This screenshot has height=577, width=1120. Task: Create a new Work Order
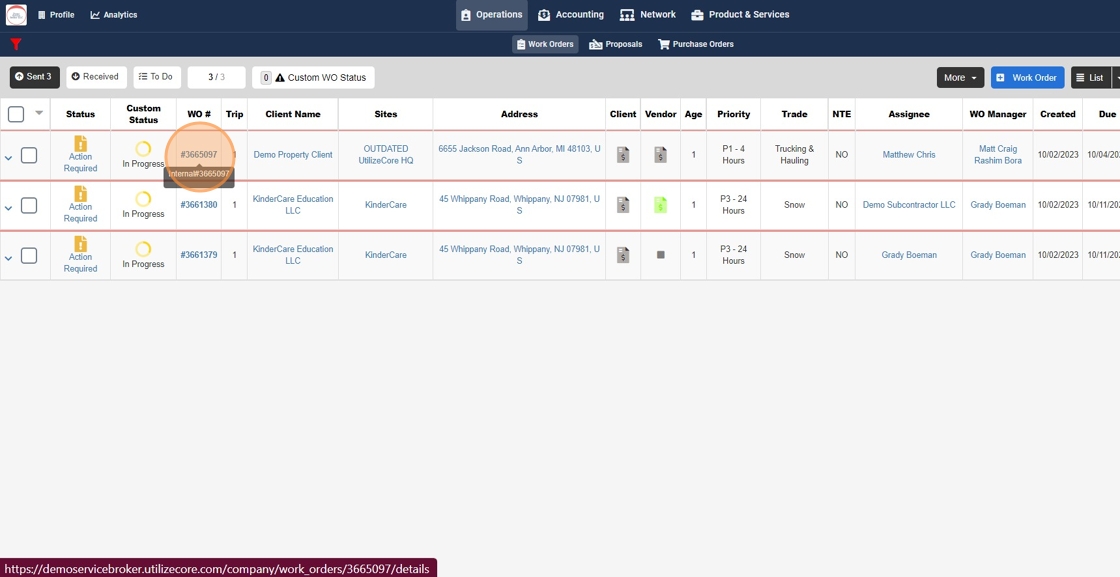coord(1027,77)
